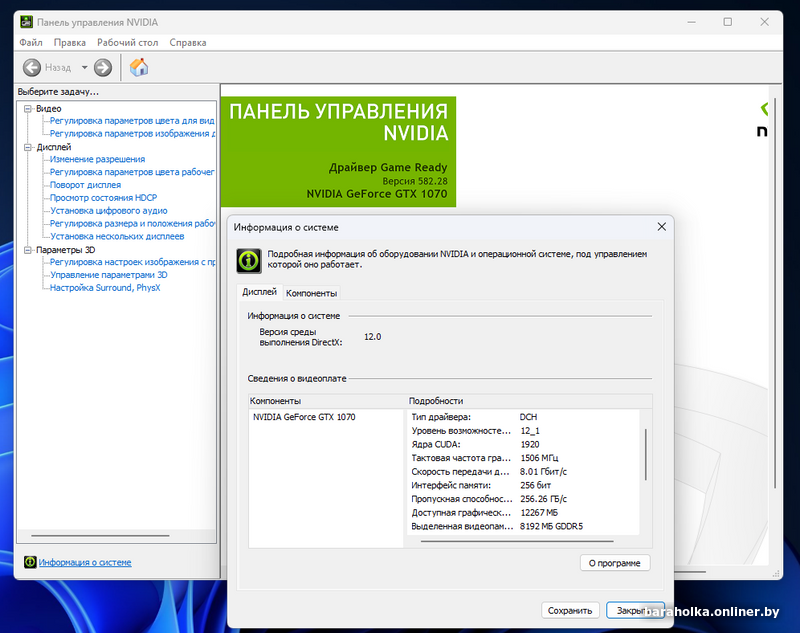The image size is (800, 633).
Task: Click the О программе button
Action: (615, 563)
